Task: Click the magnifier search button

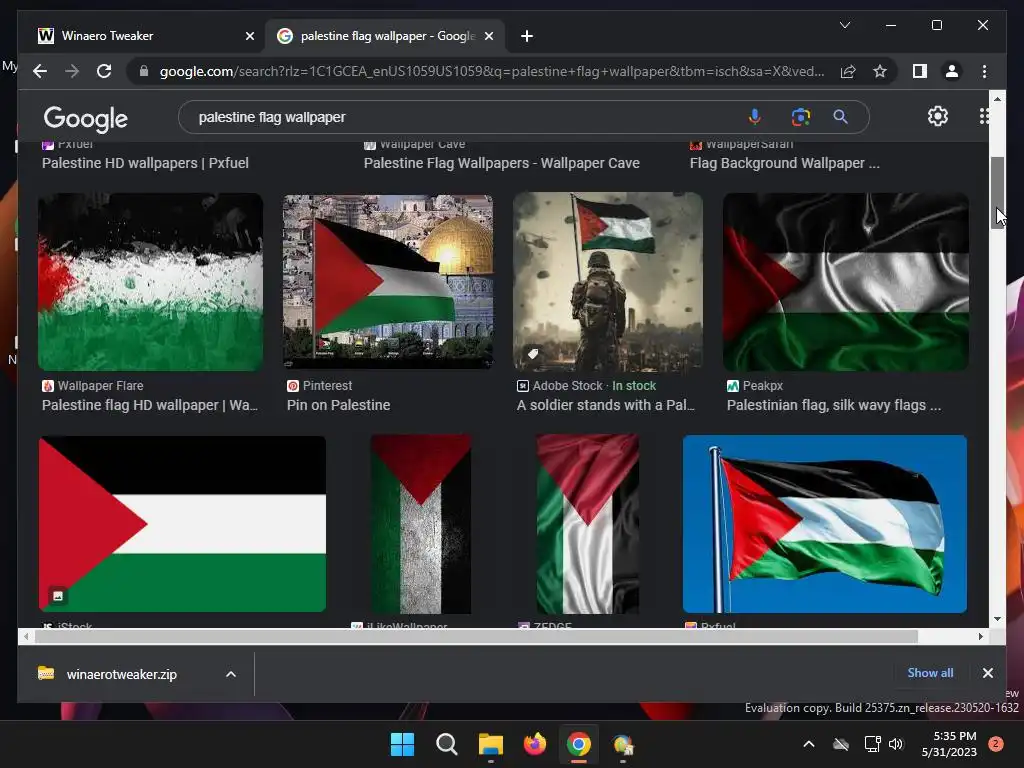Action: coord(840,117)
